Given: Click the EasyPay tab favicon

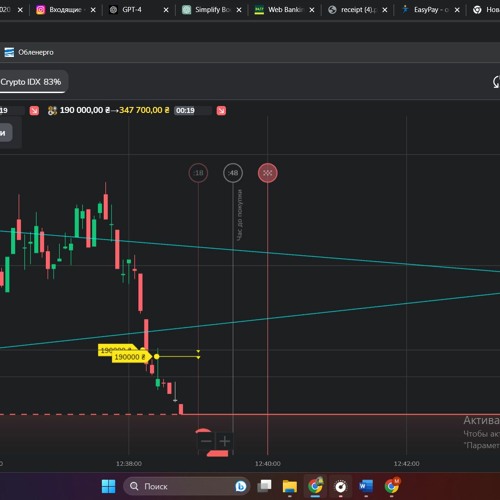Looking at the screenshot, I should tap(405, 10).
